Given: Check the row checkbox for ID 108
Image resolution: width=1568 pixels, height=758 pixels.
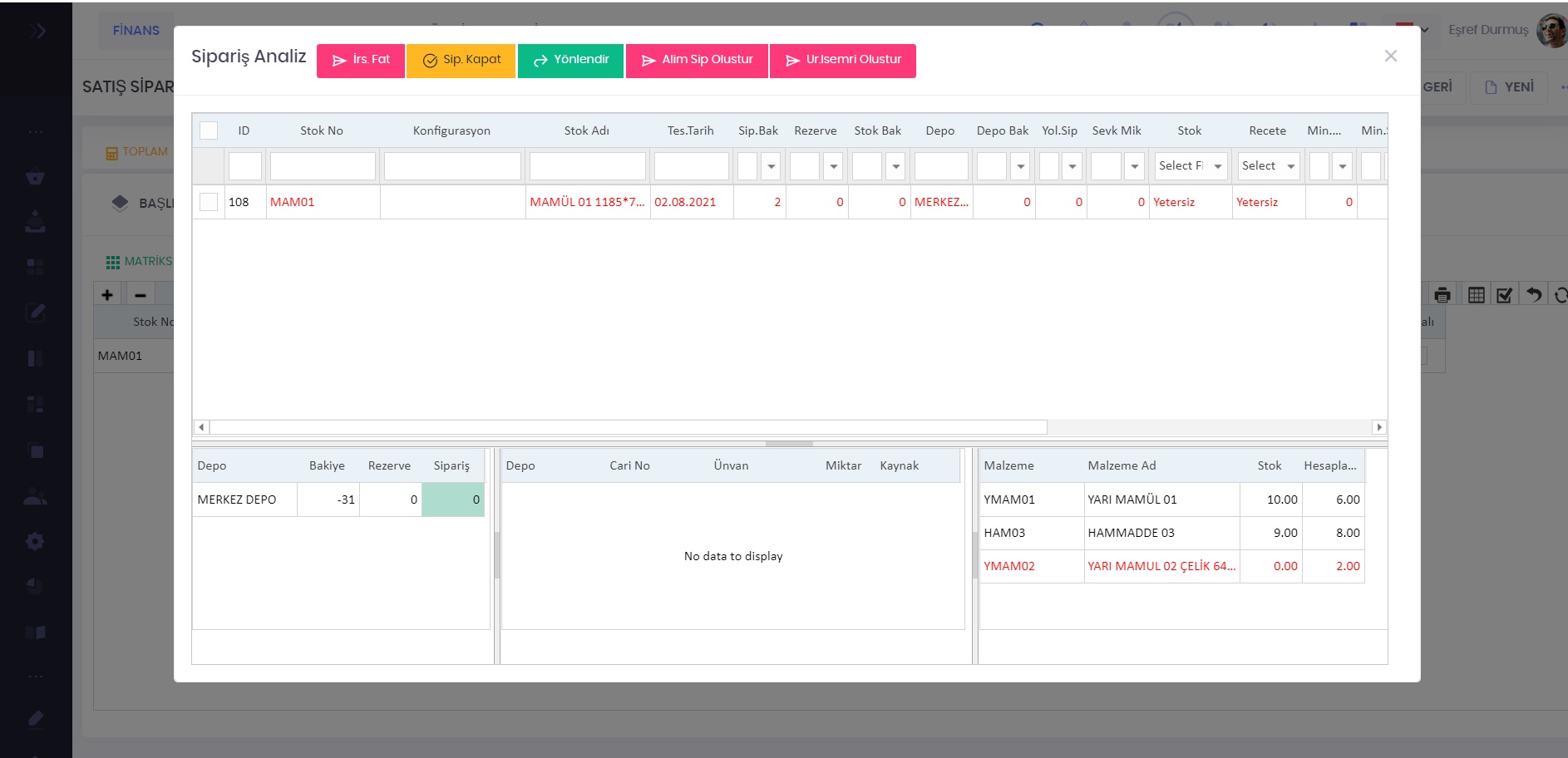Looking at the screenshot, I should click(209, 202).
